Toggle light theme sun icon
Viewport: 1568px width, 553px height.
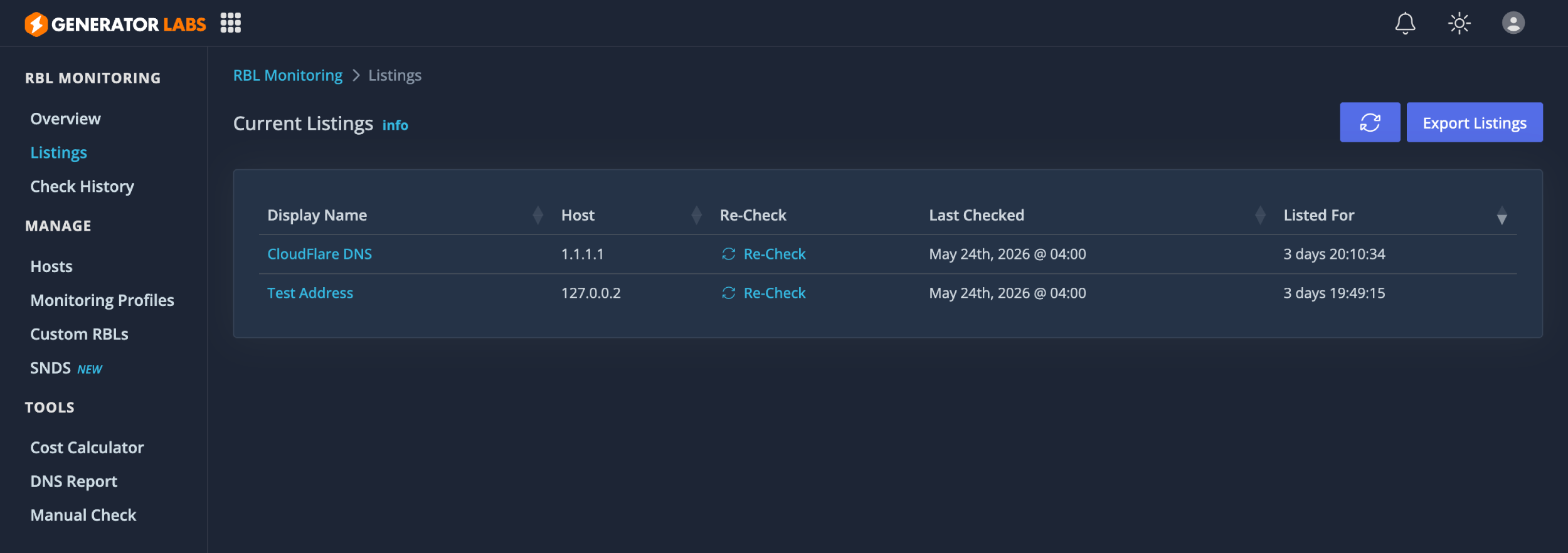[x=1459, y=23]
